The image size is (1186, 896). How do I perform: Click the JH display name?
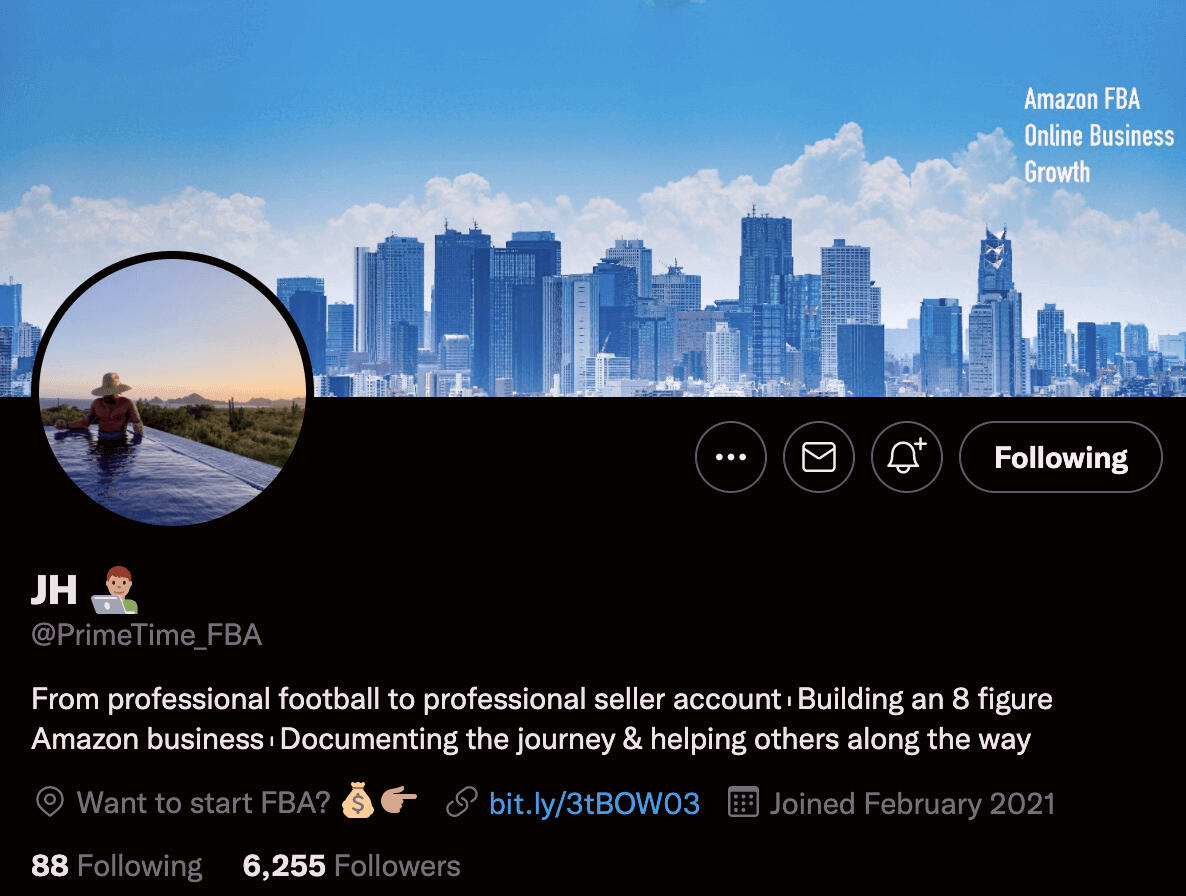tap(54, 590)
